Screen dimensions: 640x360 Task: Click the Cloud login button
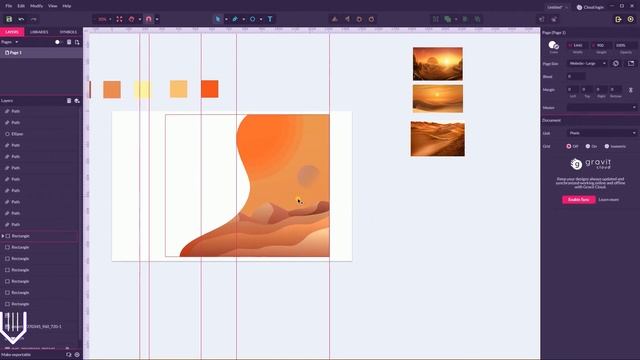(x=590, y=7)
